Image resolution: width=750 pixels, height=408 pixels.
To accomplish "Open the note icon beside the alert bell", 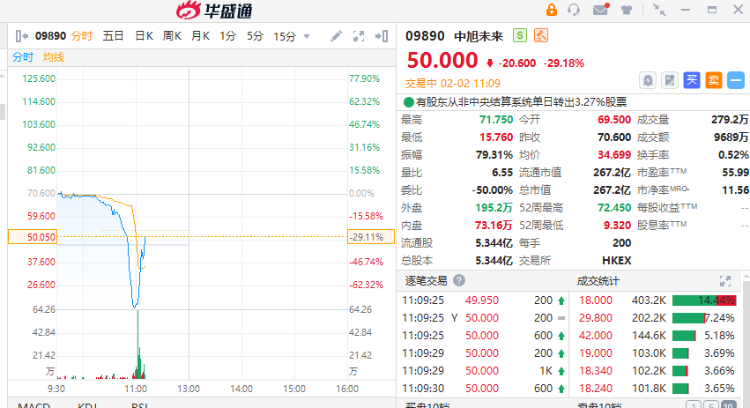I will [669, 79].
